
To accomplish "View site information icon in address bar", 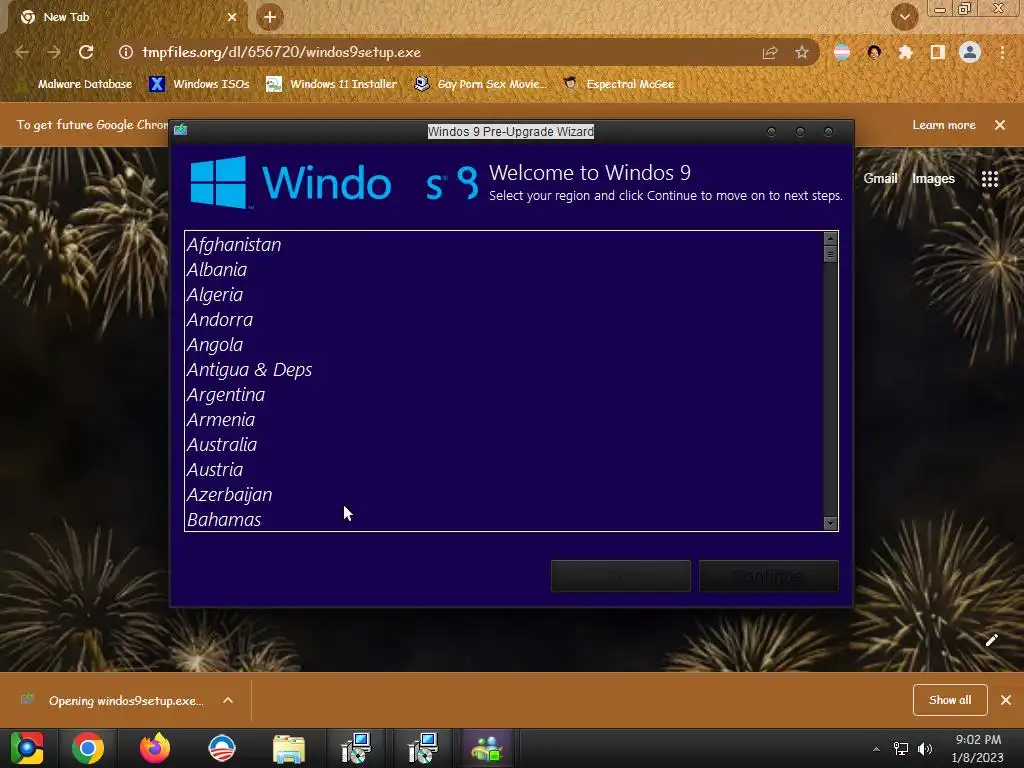I will (x=125, y=52).
